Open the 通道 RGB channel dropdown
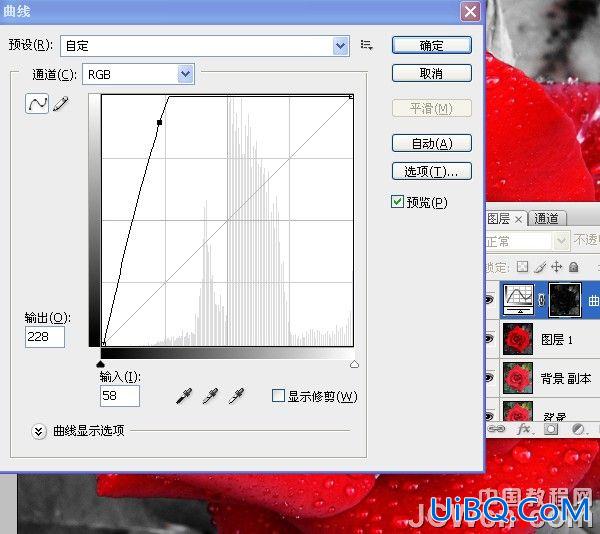The height and width of the screenshot is (534, 600). [185, 74]
